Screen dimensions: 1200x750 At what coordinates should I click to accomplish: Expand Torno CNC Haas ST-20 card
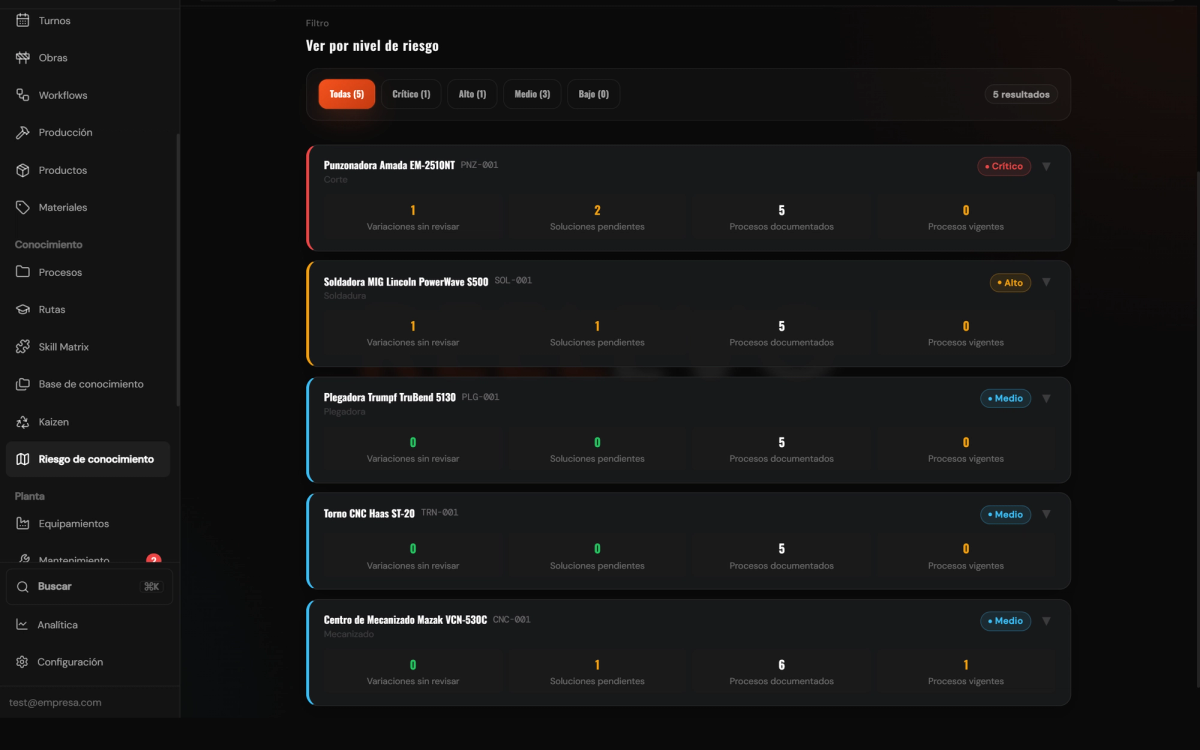coord(1046,514)
